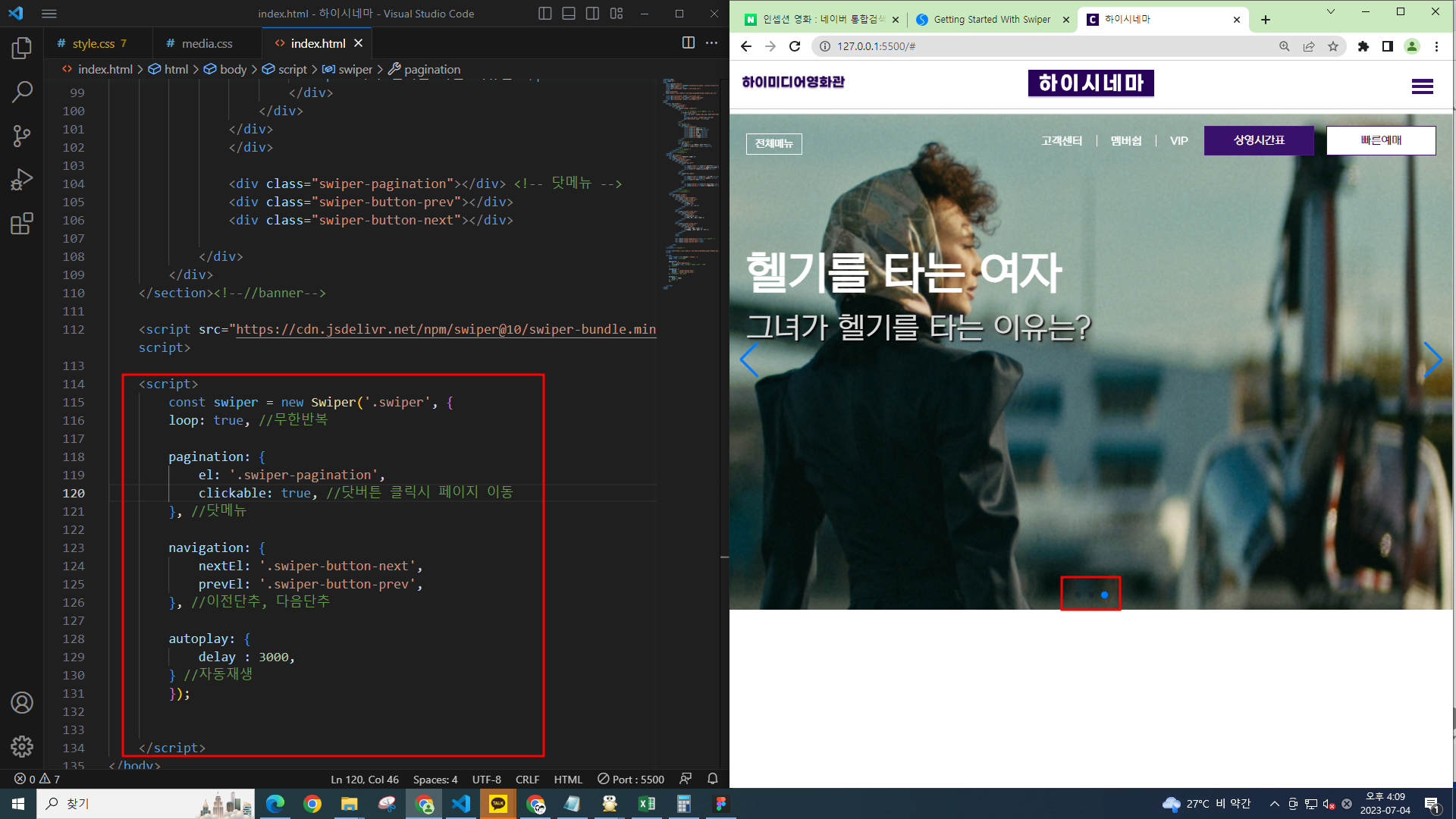Open the Manage gear settings icon
Viewport: 1456px width, 819px height.
tap(22, 746)
